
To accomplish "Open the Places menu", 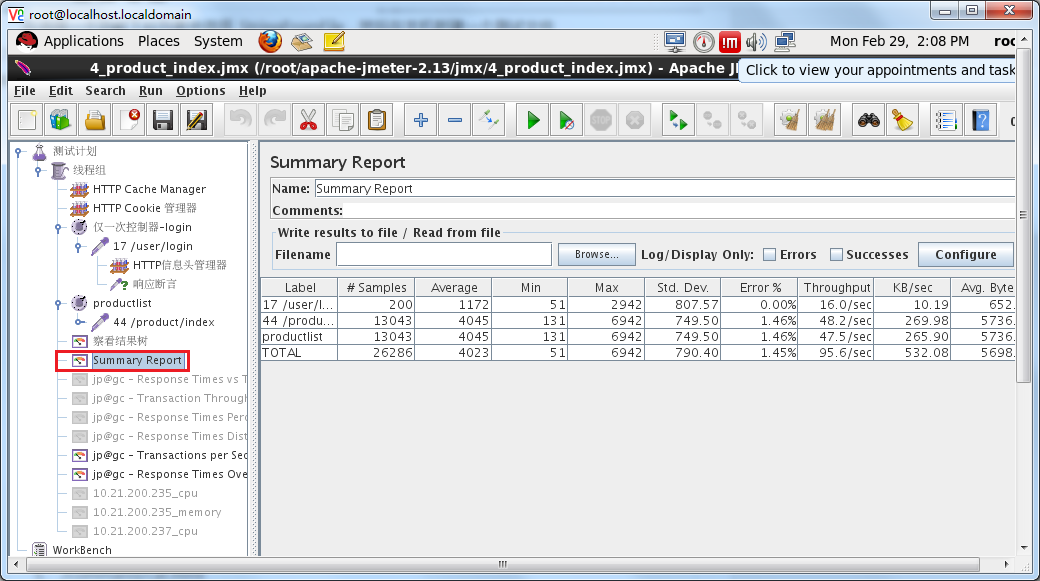I will (x=159, y=41).
